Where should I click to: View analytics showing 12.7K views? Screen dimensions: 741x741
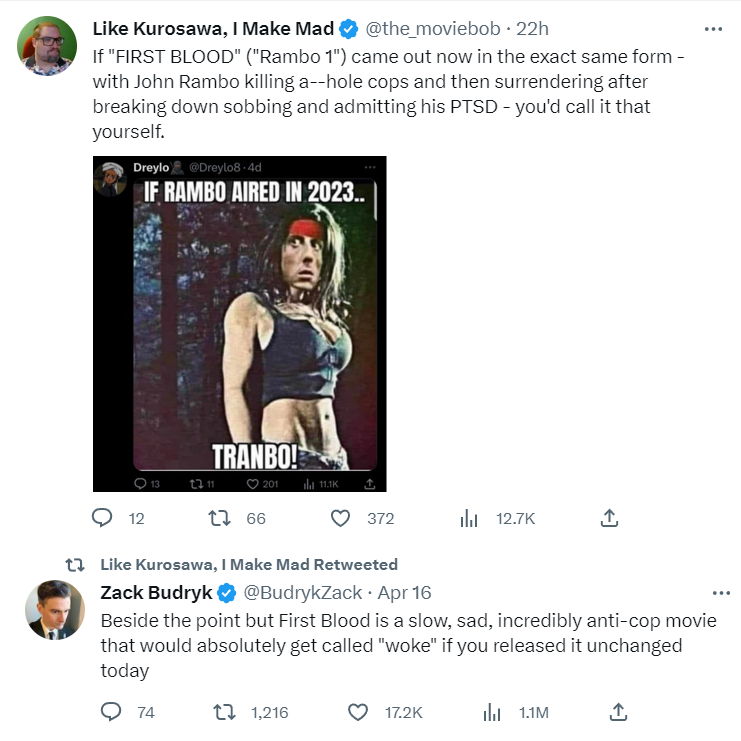(x=468, y=518)
